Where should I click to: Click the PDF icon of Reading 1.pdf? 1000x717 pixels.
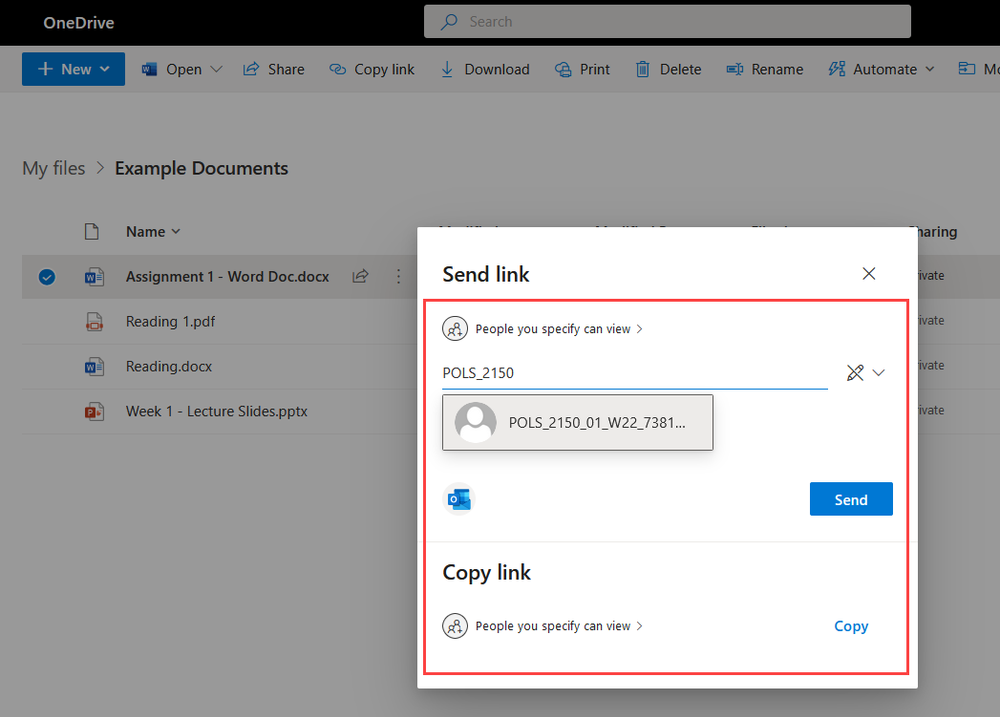point(94,322)
